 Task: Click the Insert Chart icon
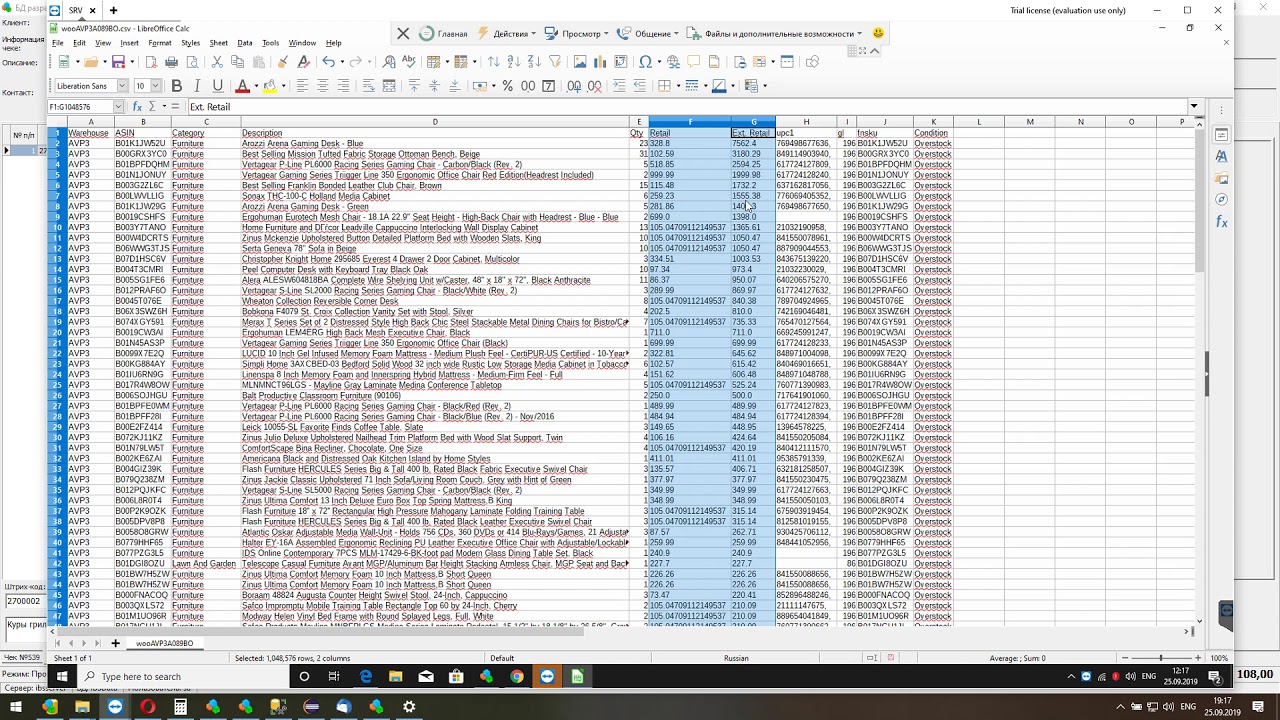point(601,62)
